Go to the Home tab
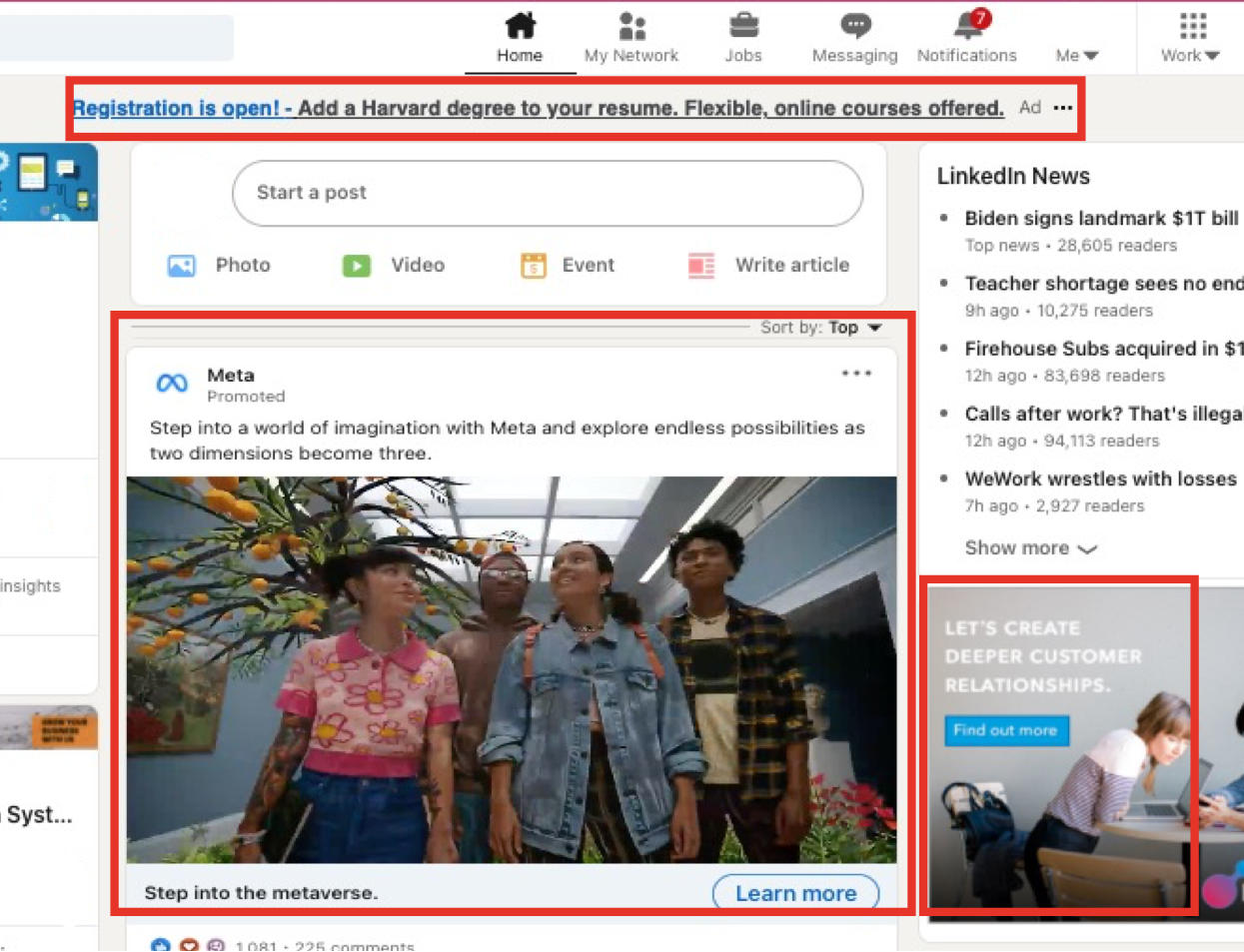Viewport: 1244px width, 952px height. (x=520, y=38)
